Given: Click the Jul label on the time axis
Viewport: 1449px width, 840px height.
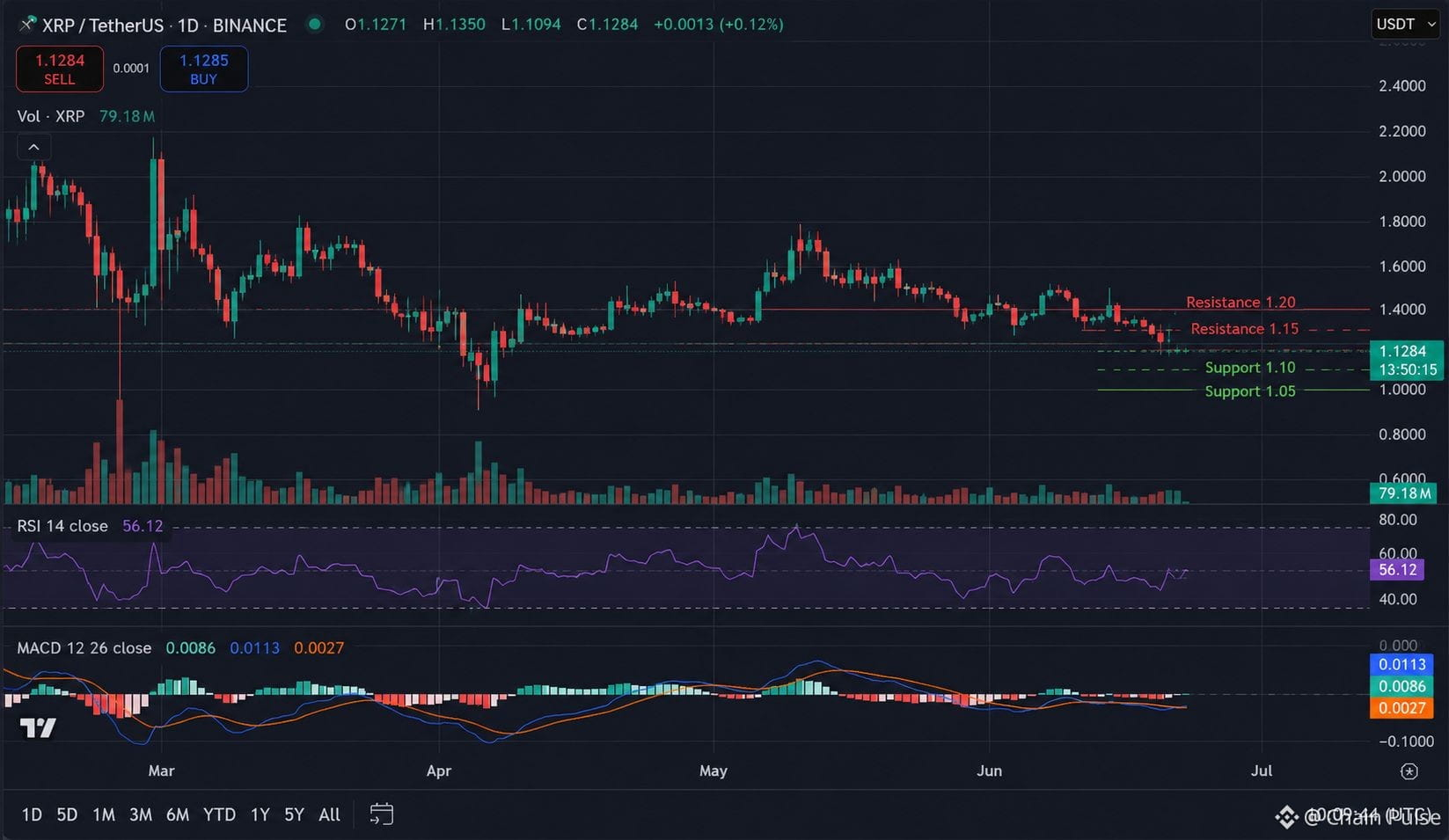Looking at the screenshot, I should 1262,771.
